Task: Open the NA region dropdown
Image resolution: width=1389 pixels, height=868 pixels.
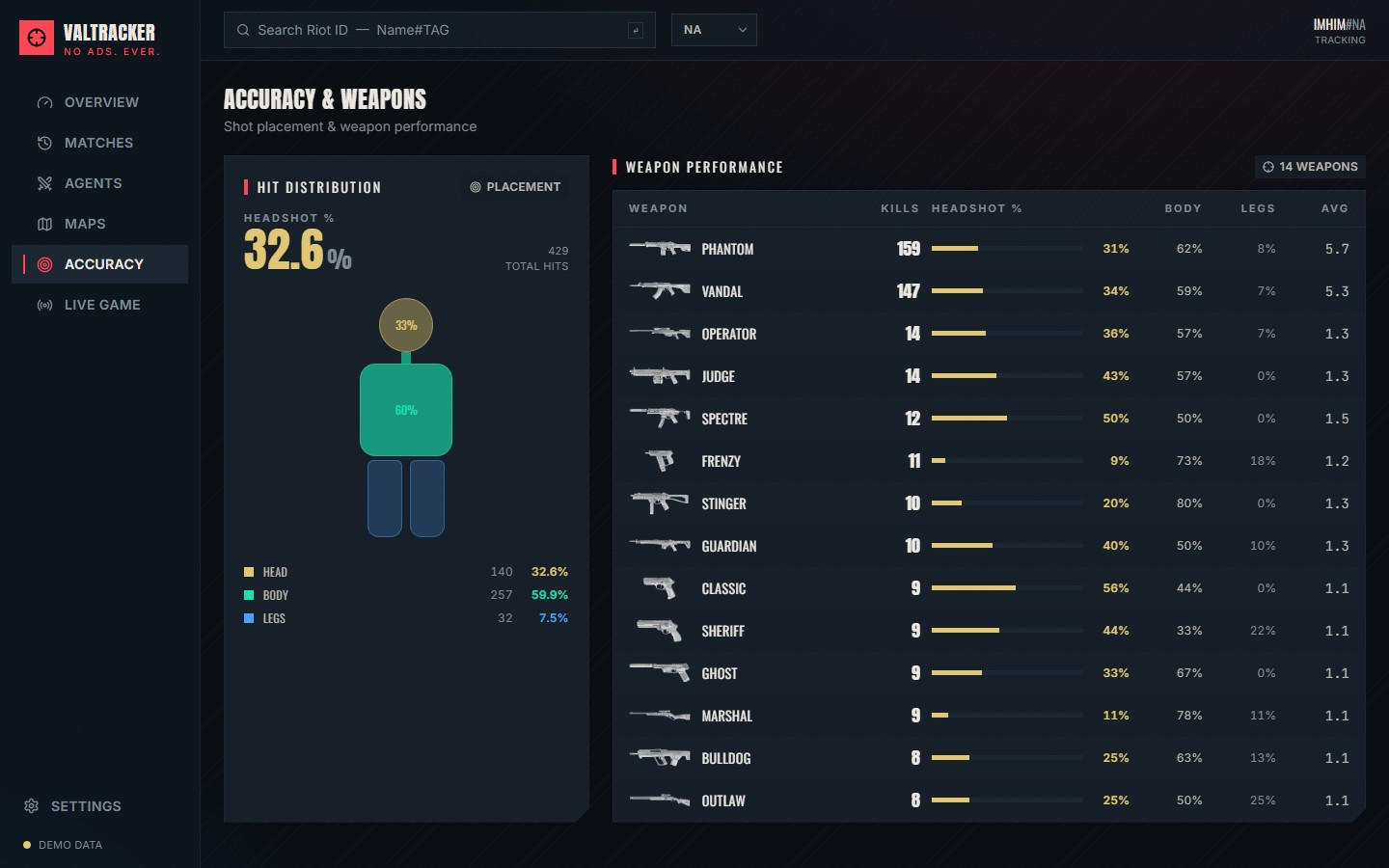Action: [x=714, y=30]
